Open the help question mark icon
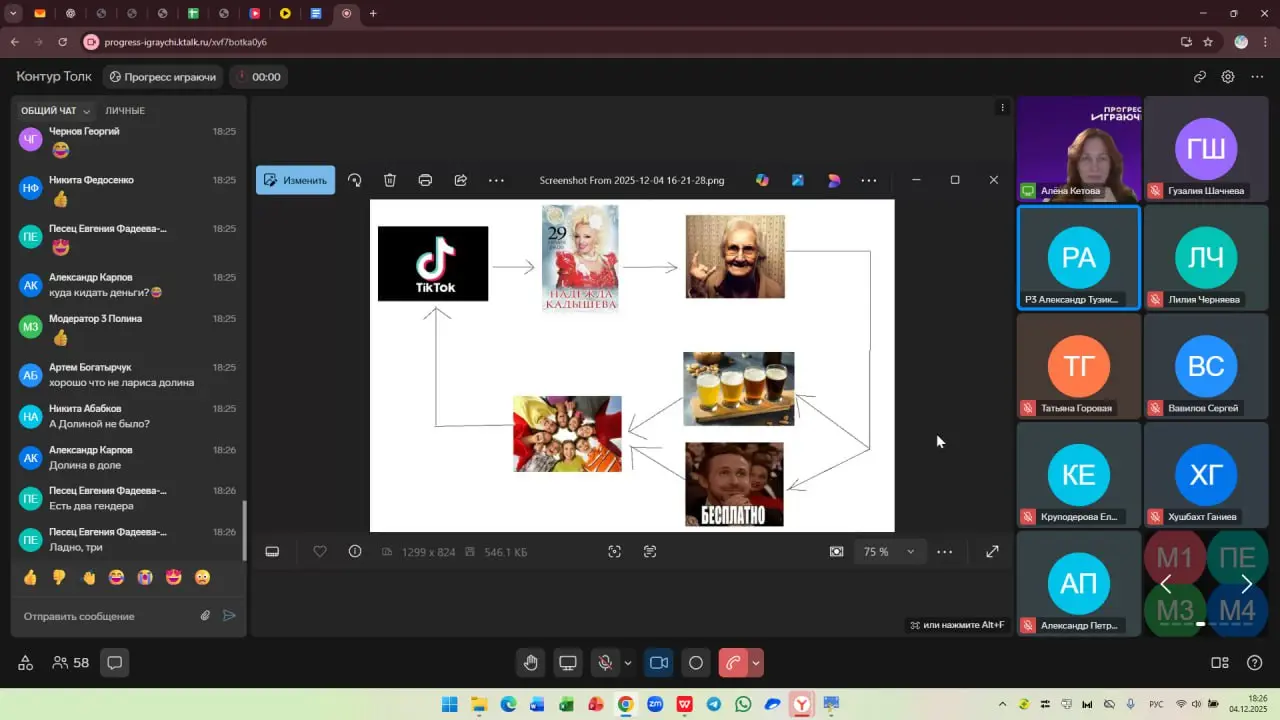 [1255, 662]
